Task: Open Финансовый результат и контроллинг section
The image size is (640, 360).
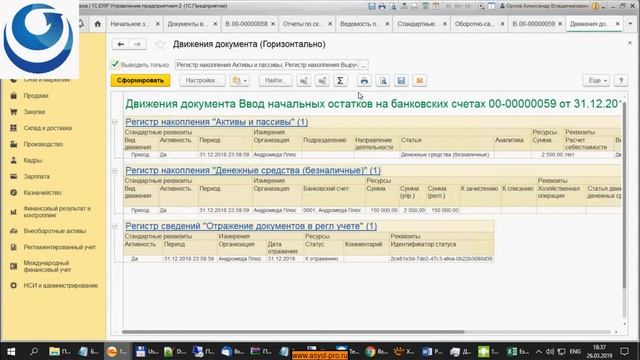Action: [x=57, y=211]
